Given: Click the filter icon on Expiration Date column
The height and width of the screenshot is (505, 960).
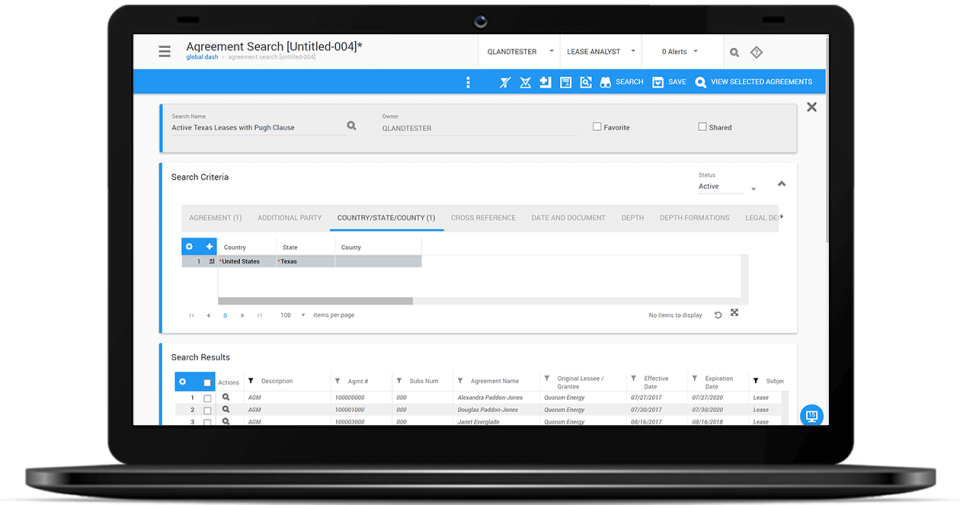Looking at the screenshot, I should pos(694,378).
